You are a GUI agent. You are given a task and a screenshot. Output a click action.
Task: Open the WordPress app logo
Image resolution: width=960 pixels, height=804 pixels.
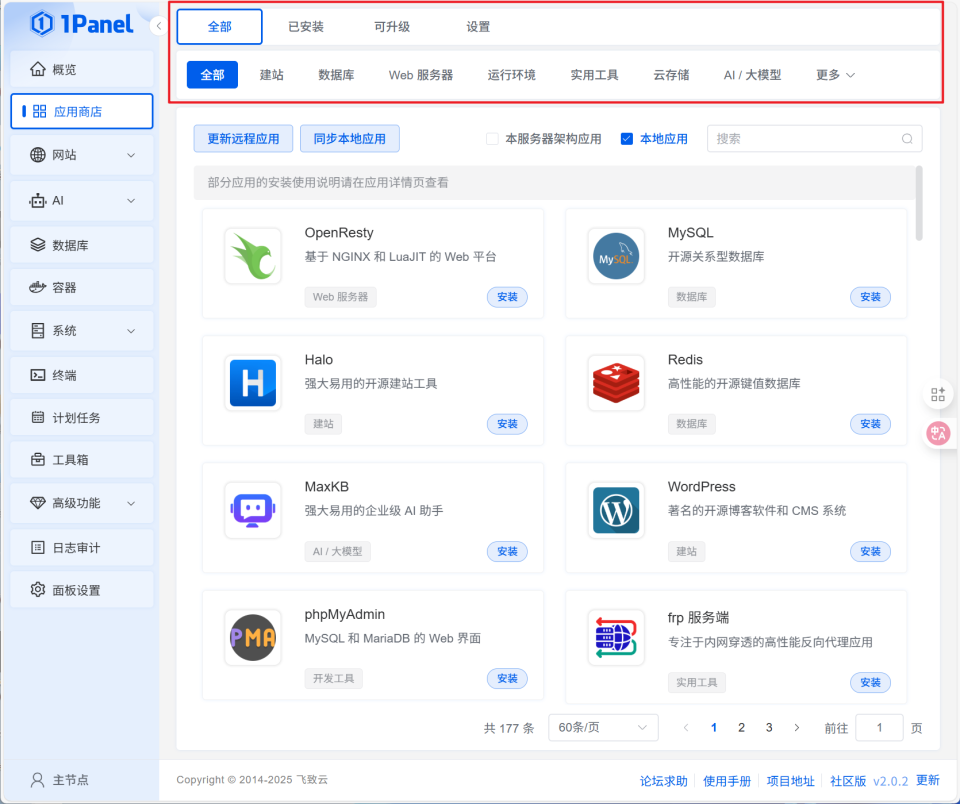[616, 510]
